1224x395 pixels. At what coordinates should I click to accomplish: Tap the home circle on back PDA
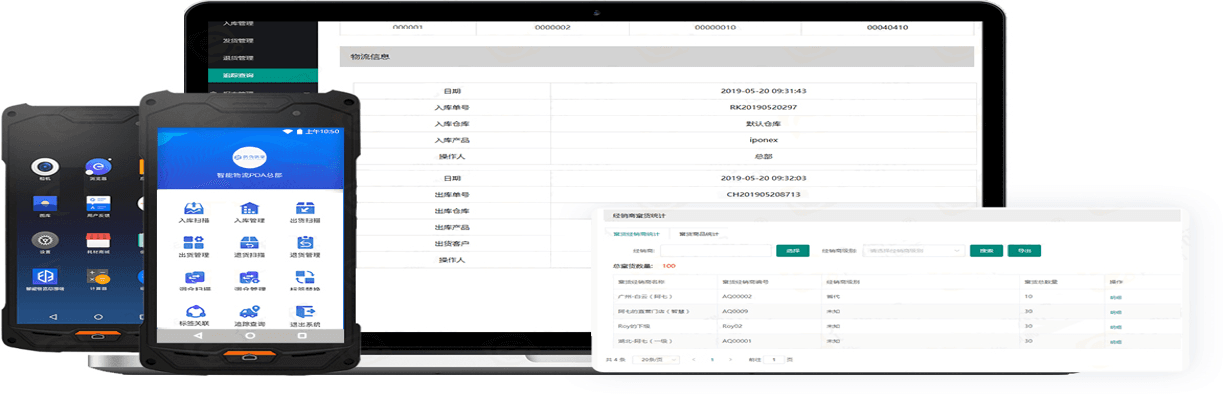(x=97, y=316)
